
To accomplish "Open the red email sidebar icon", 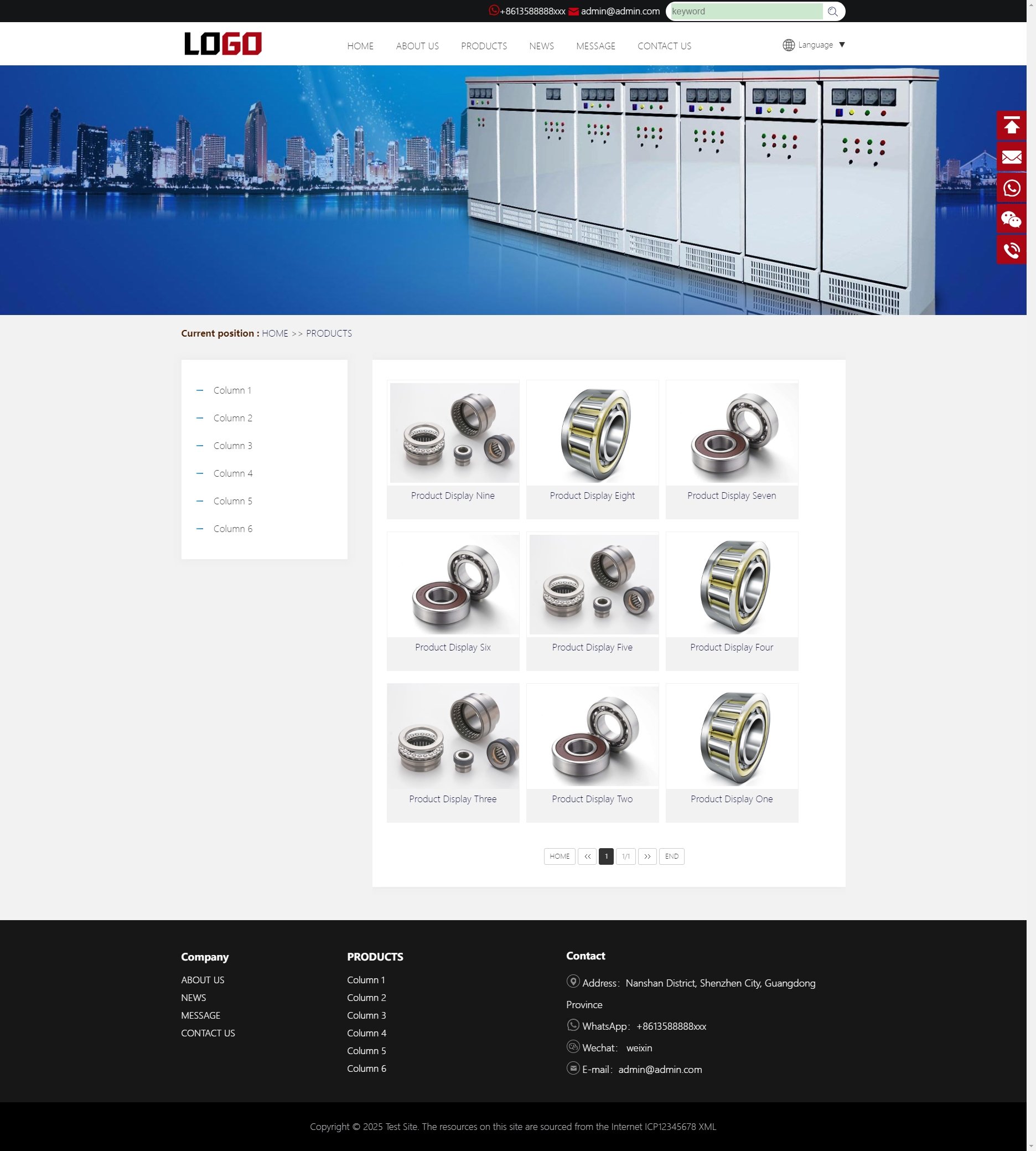I will coord(1011,157).
